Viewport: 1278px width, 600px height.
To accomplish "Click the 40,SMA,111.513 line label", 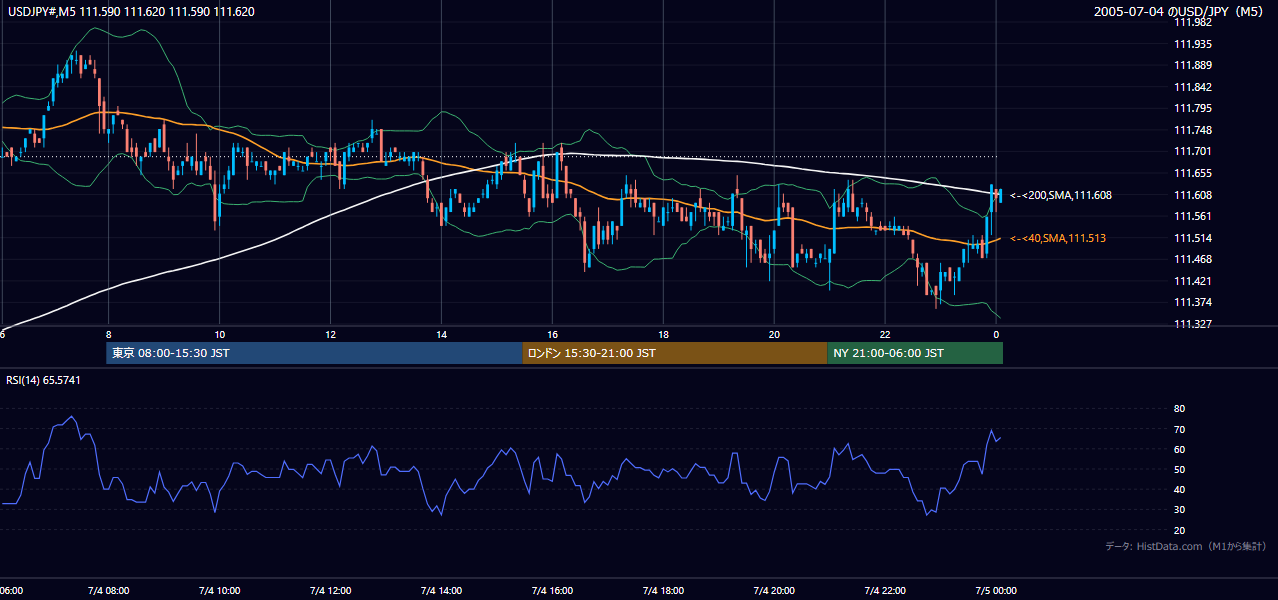I will tap(1058, 238).
